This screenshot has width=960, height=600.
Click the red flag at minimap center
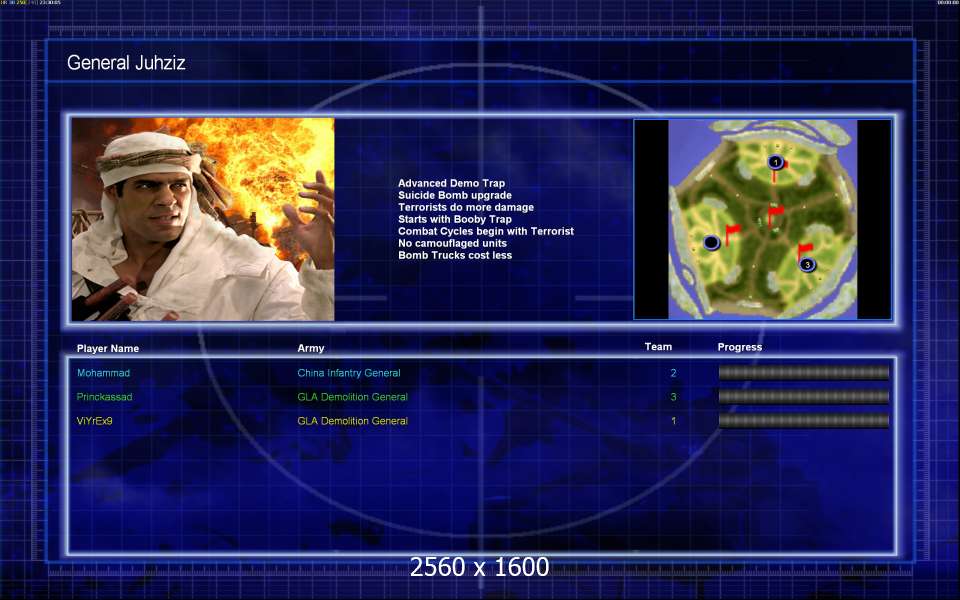(x=774, y=216)
